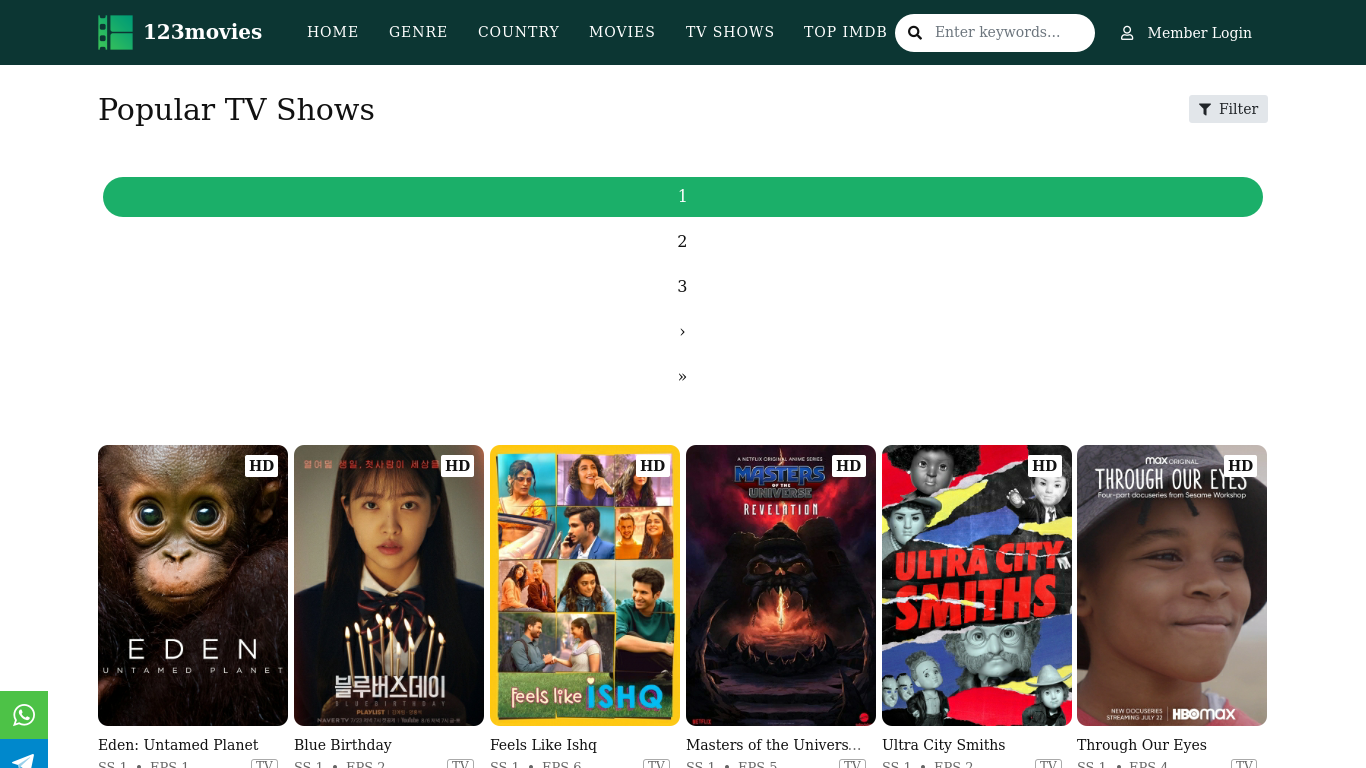Click the 123movies logo icon
The image size is (1366, 768).
point(115,32)
